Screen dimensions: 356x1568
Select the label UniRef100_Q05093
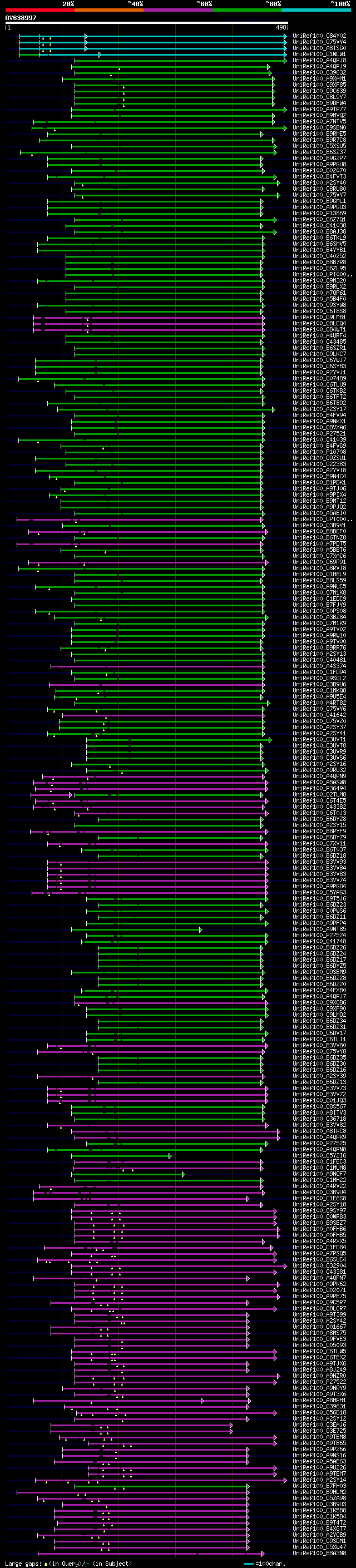click(319, 1345)
